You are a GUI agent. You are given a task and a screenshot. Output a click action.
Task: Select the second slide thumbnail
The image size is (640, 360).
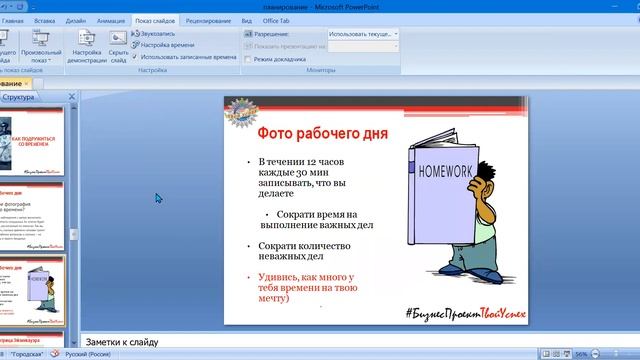(32, 216)
